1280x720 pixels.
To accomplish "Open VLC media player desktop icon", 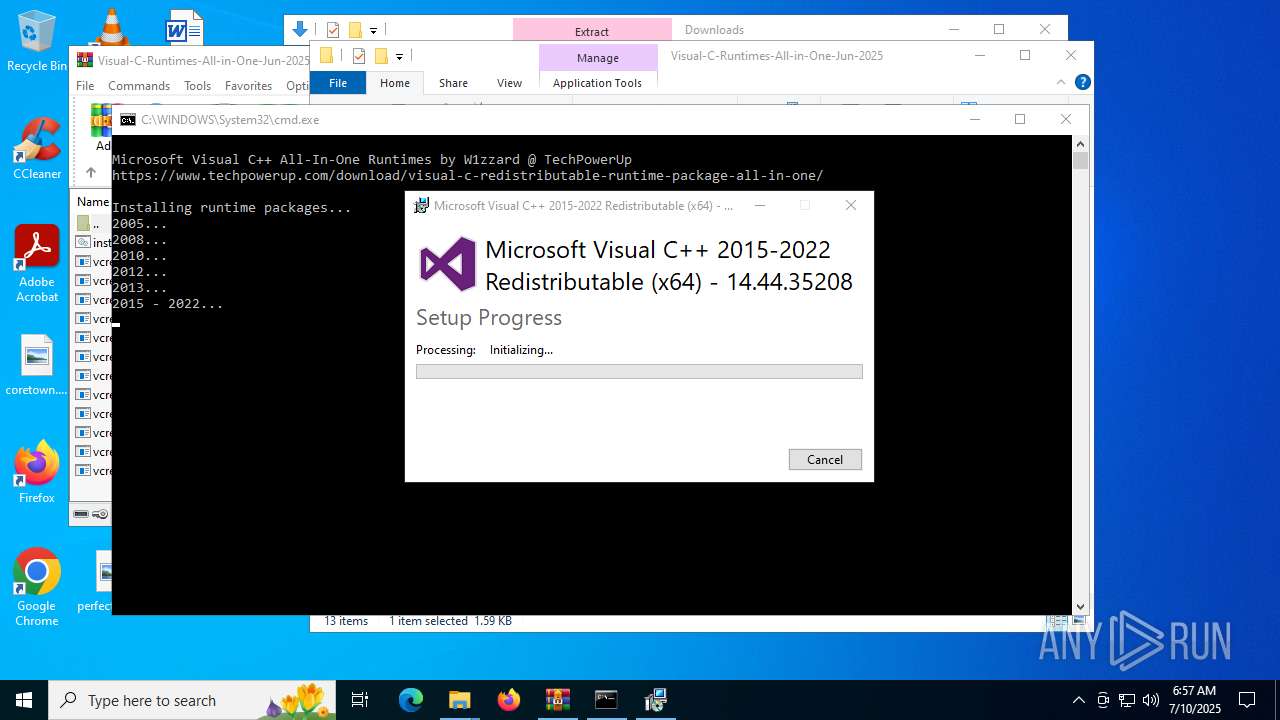I will (x=111, y=26).
